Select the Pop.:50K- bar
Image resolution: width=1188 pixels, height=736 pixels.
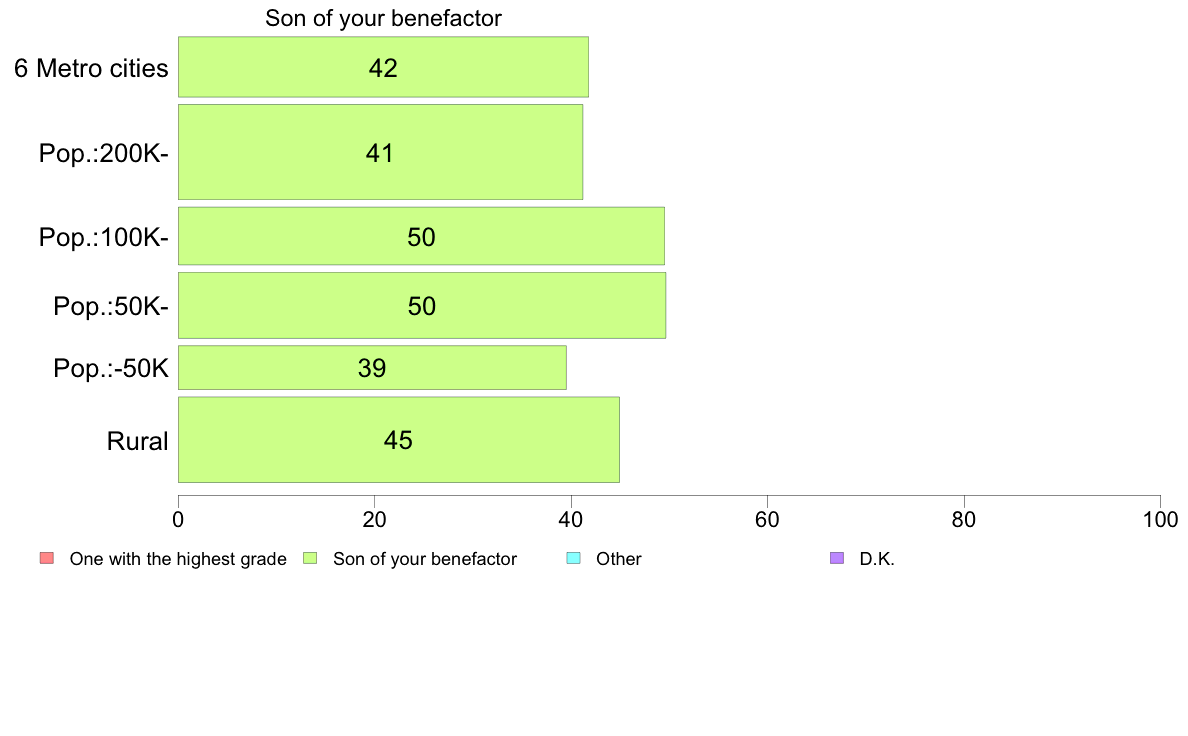point(422,305)
